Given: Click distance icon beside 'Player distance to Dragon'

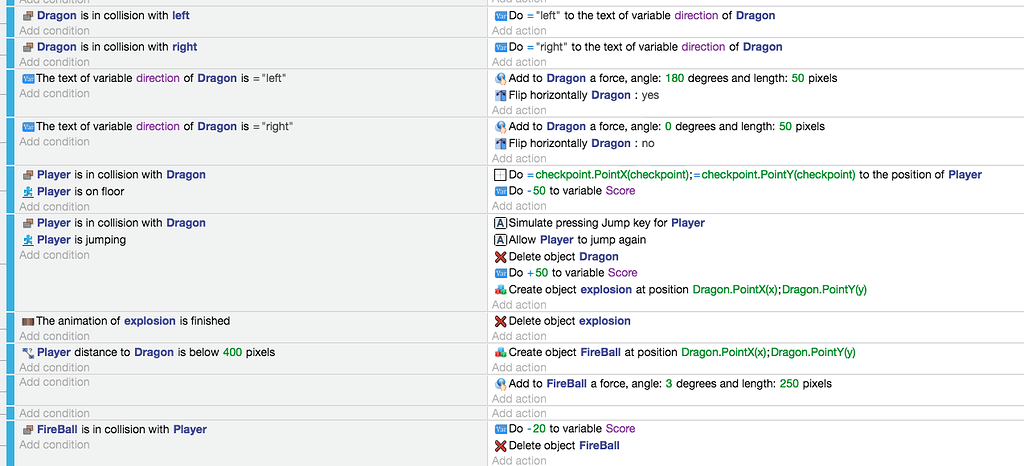Looking at the screenshot, I should click(28, 352).
